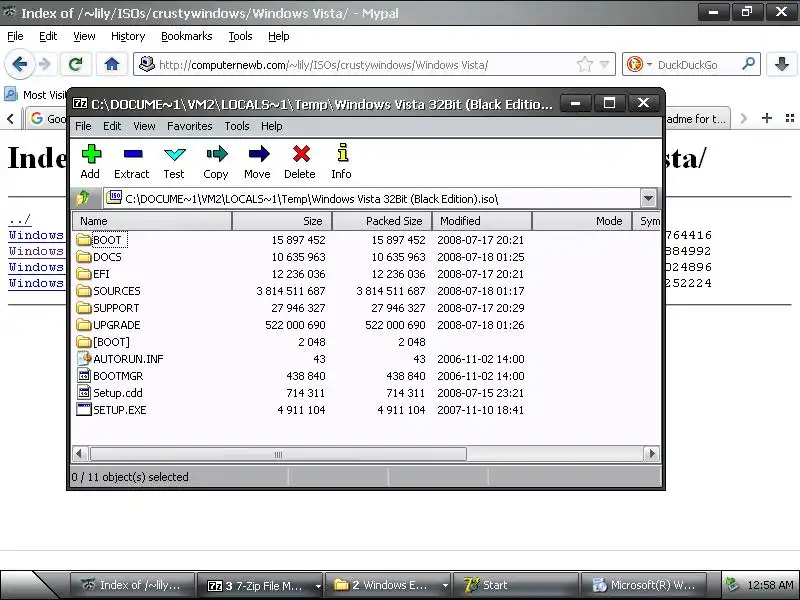
Task: Sort list by Size column header
Action: pos(282,221)
